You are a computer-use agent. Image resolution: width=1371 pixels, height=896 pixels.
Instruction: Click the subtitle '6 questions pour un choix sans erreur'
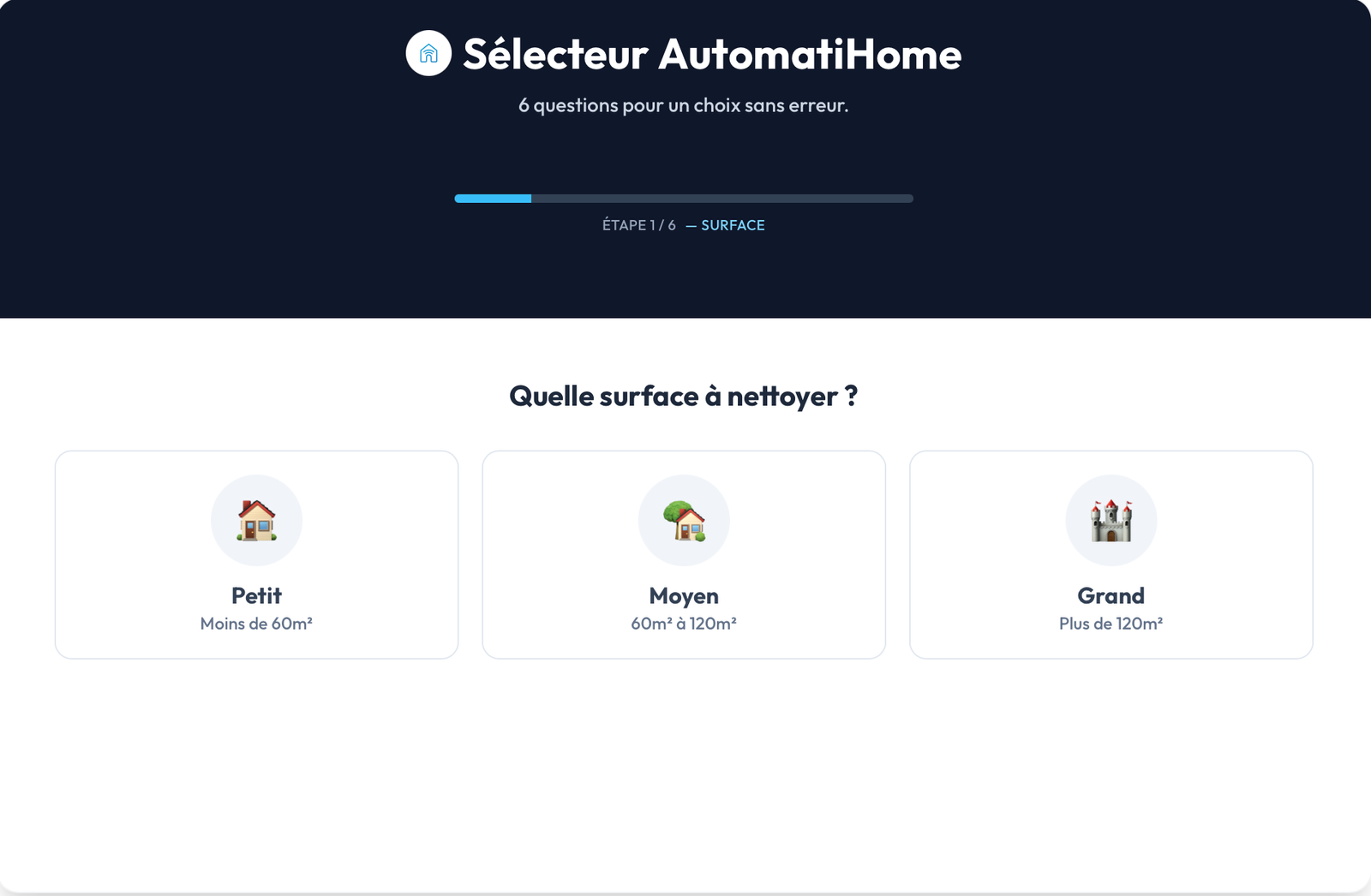(682, 106)
